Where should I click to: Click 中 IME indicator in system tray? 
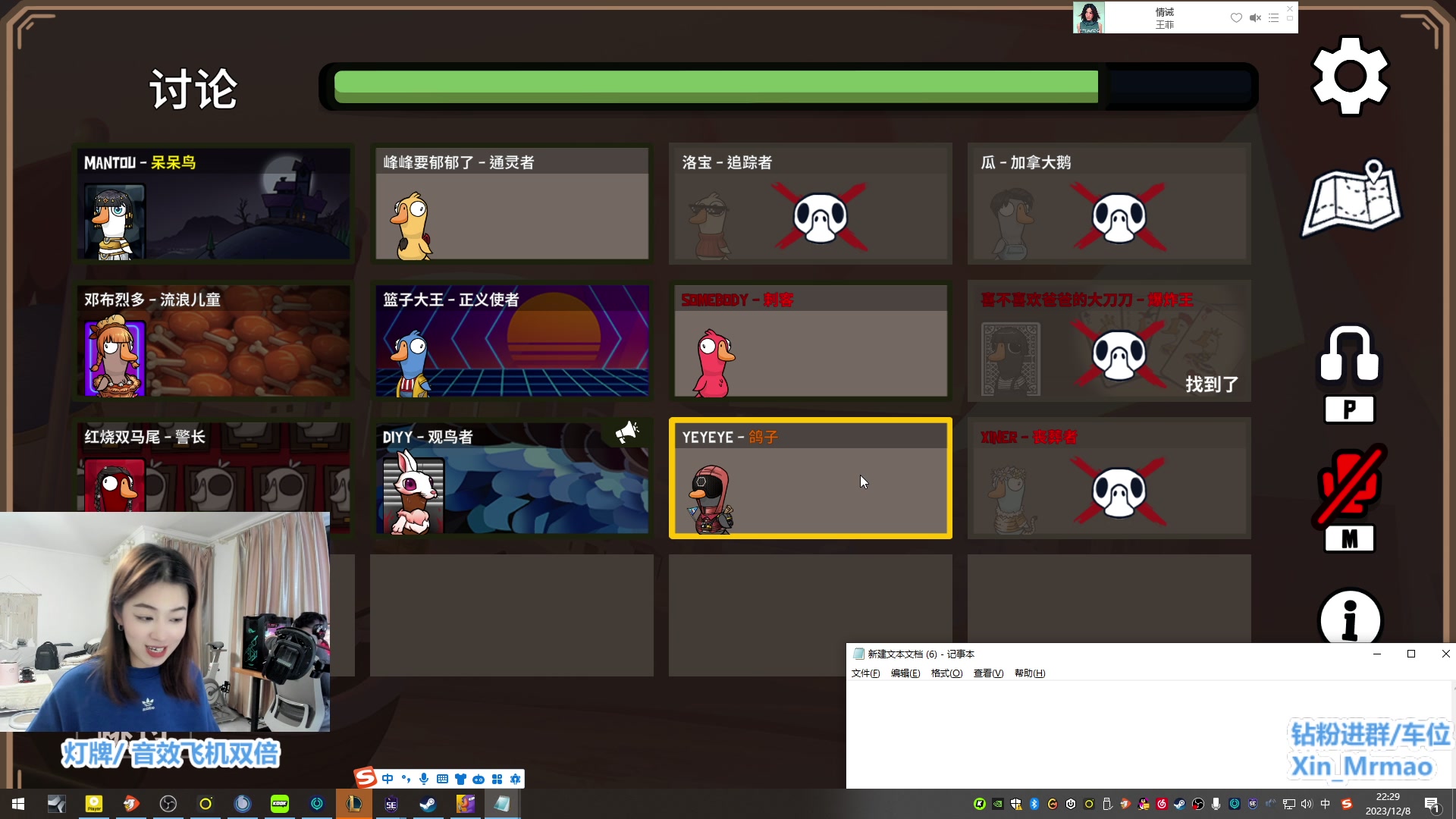[1326, 804]
